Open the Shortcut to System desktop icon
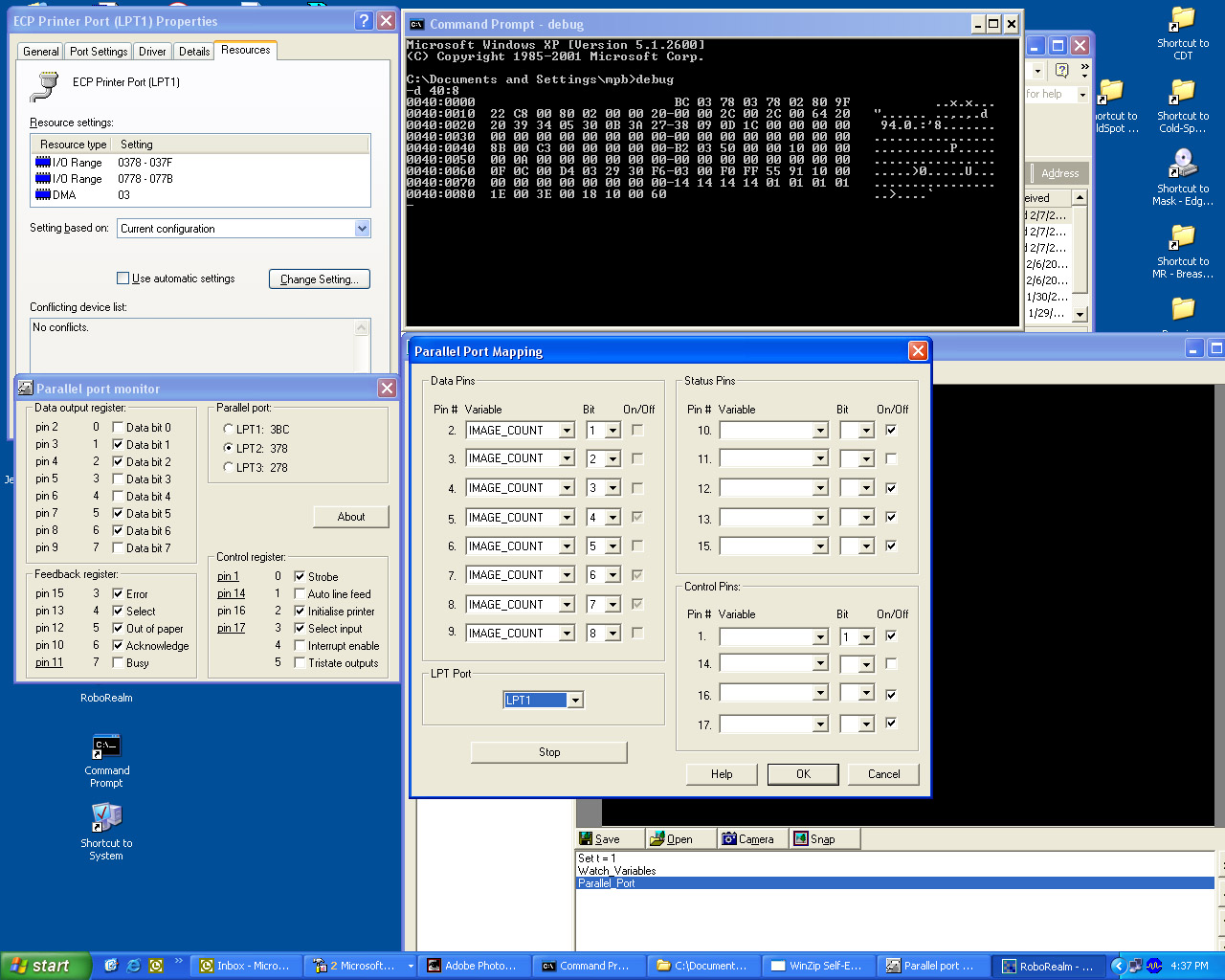 coord(106,818)
